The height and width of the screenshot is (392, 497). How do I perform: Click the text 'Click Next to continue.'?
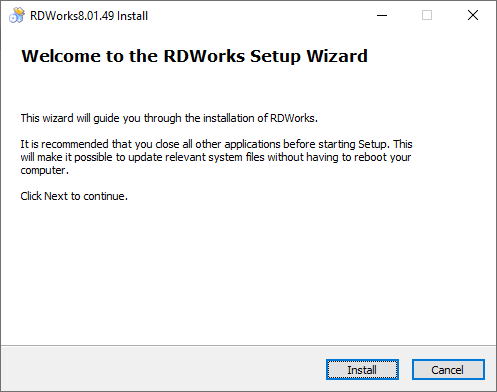coord(74,196)
